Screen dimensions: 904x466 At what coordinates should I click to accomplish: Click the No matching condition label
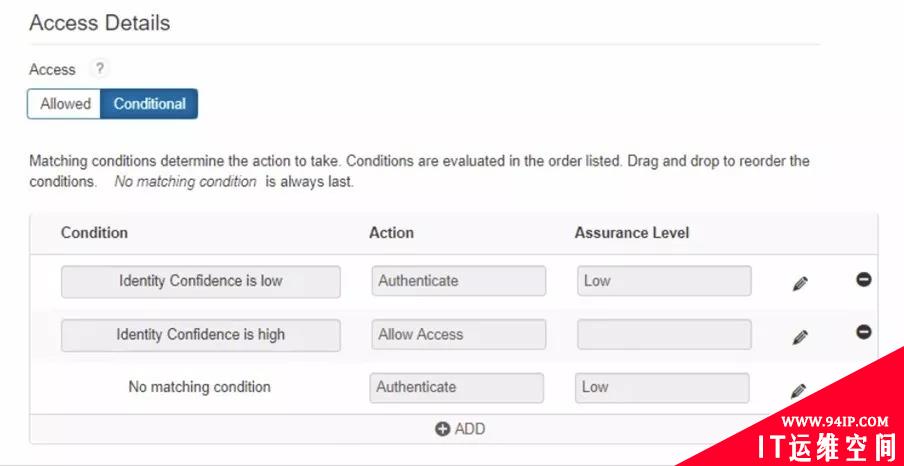click(x=199, y=387)
